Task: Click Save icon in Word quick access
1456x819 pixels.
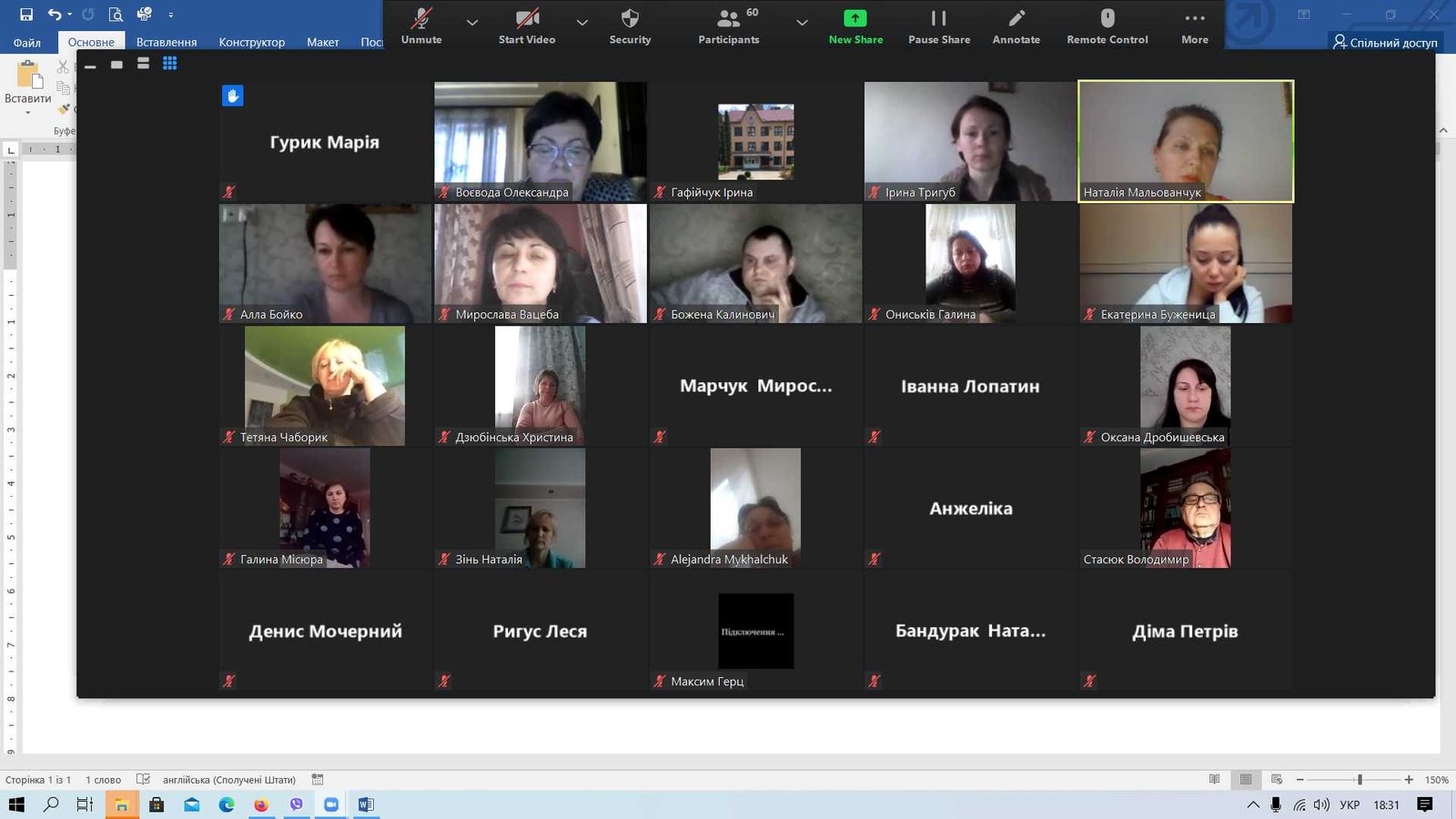Action: (x=26, y=15)
